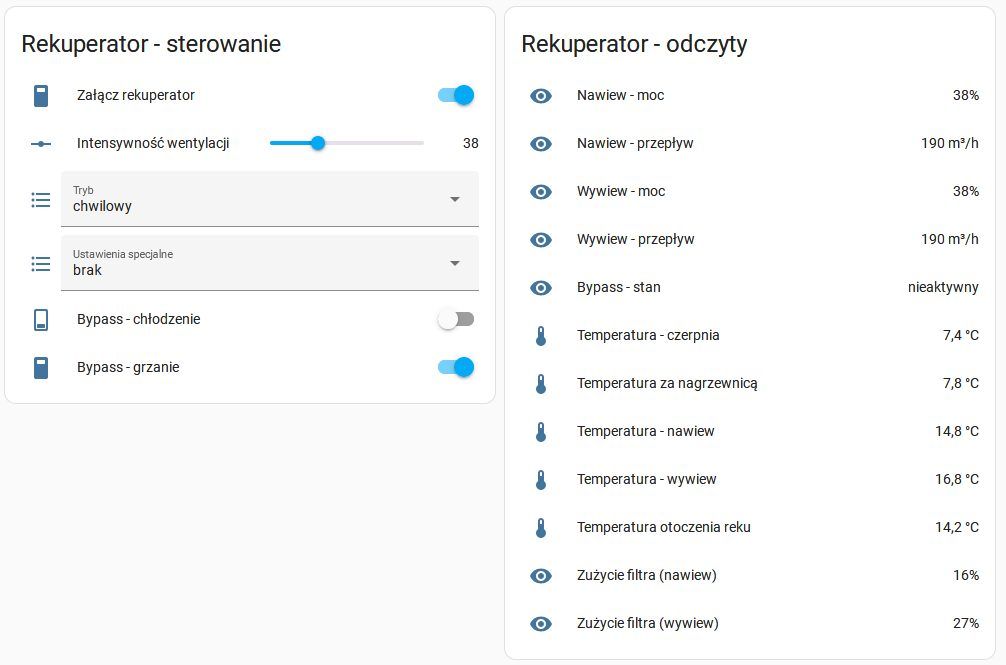
Task: Click the thermometer icon for Temperatura - wywiew
Action: (541, 480)
